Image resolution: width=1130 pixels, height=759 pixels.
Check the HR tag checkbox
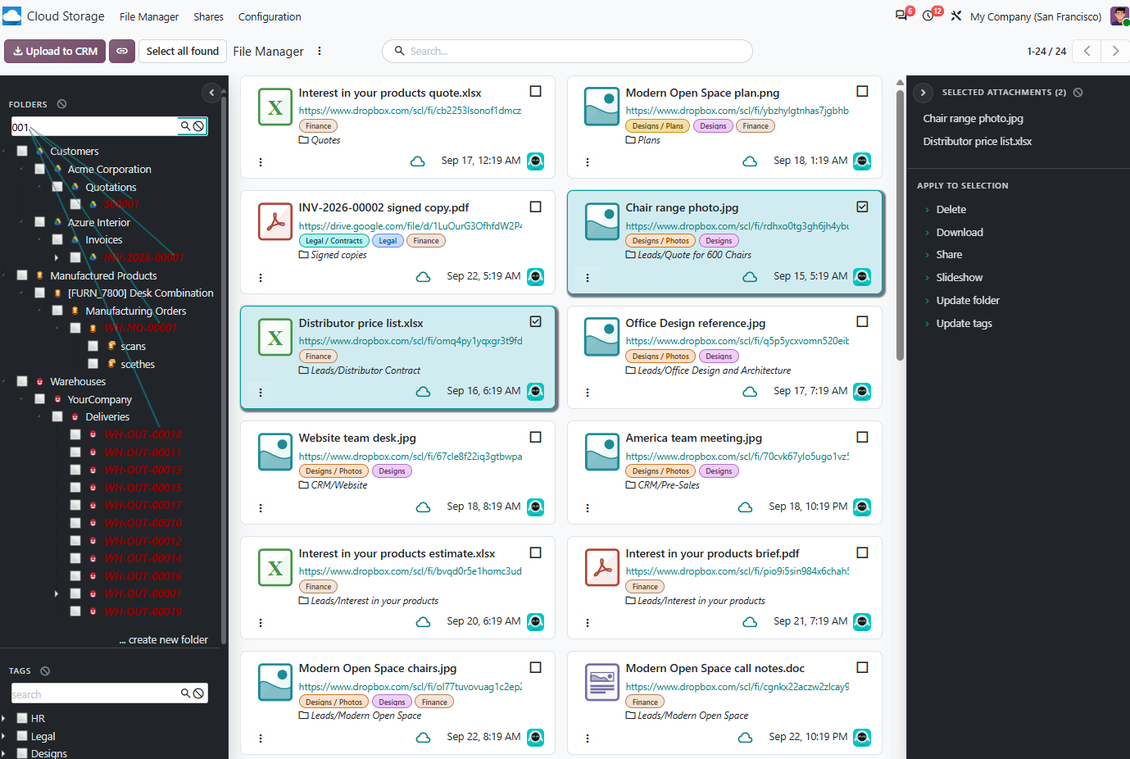(x=22, y=718)
